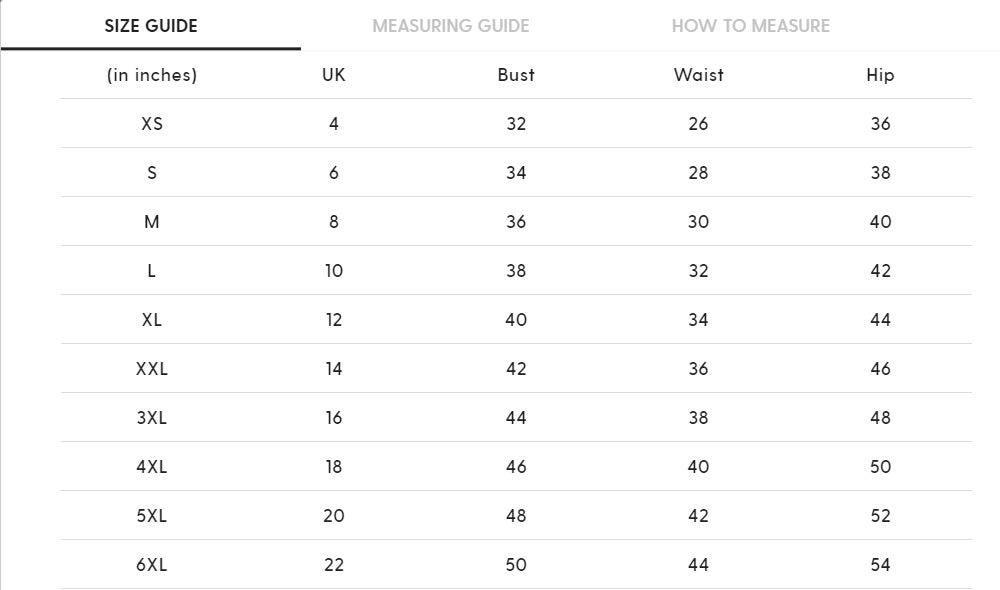The width and height of the screenshot is (1000, 590).
Task: Choose the L size row label
Action: (x=152, y=271)
